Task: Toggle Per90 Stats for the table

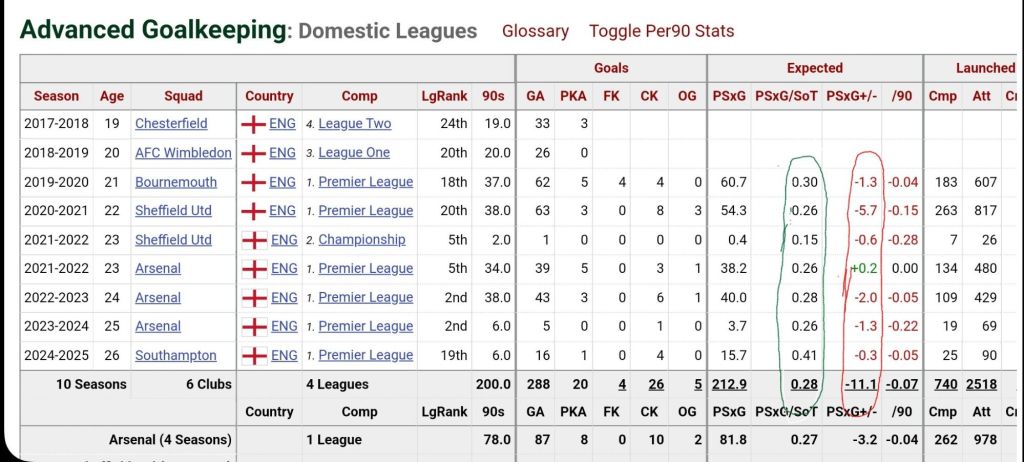Action: tap(661, 31)
